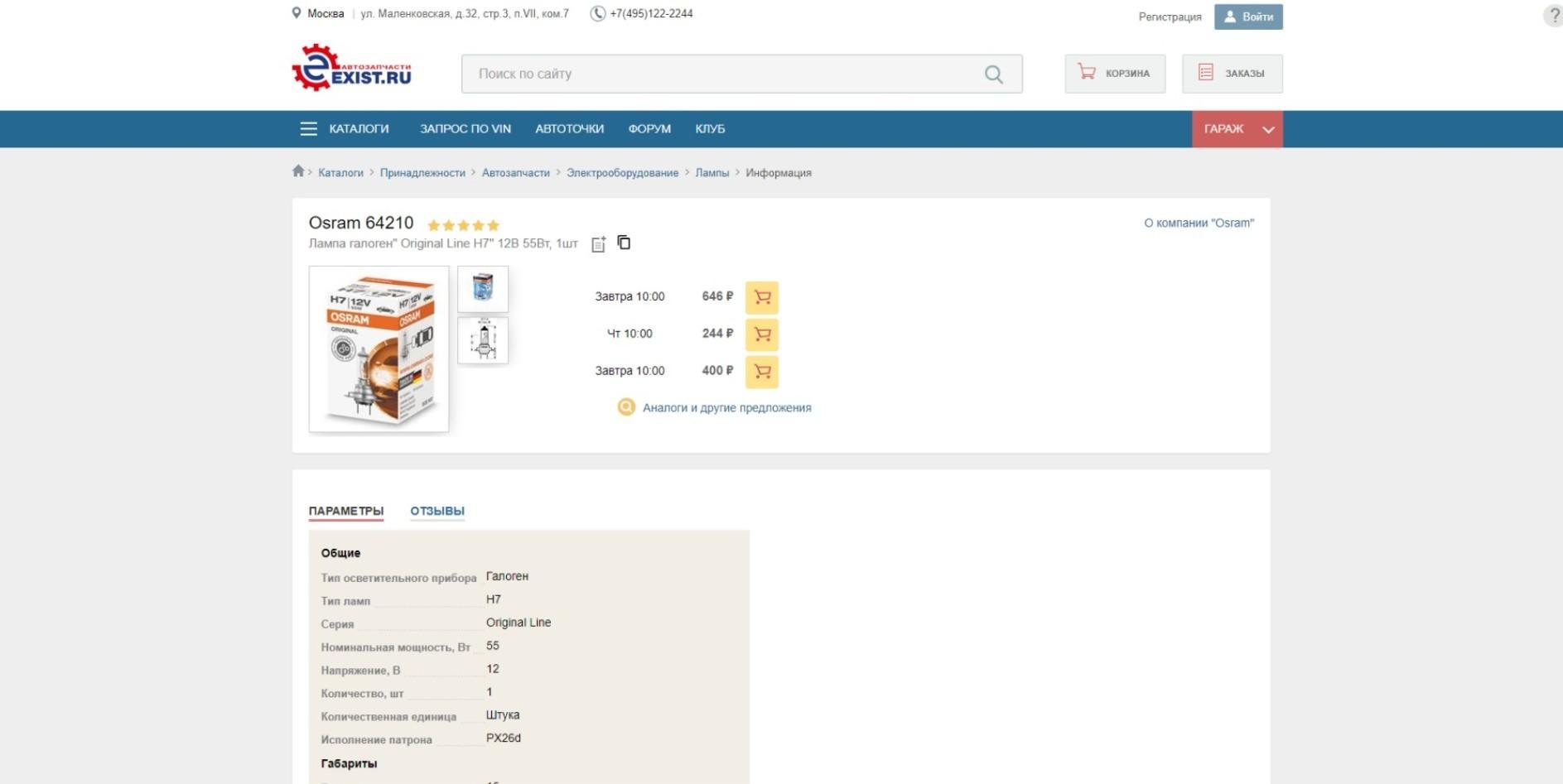The width and height of the screenshot is (1563, 784).
Task: Click the location pin icon next to Москва
Action: (x=297, y=13)
